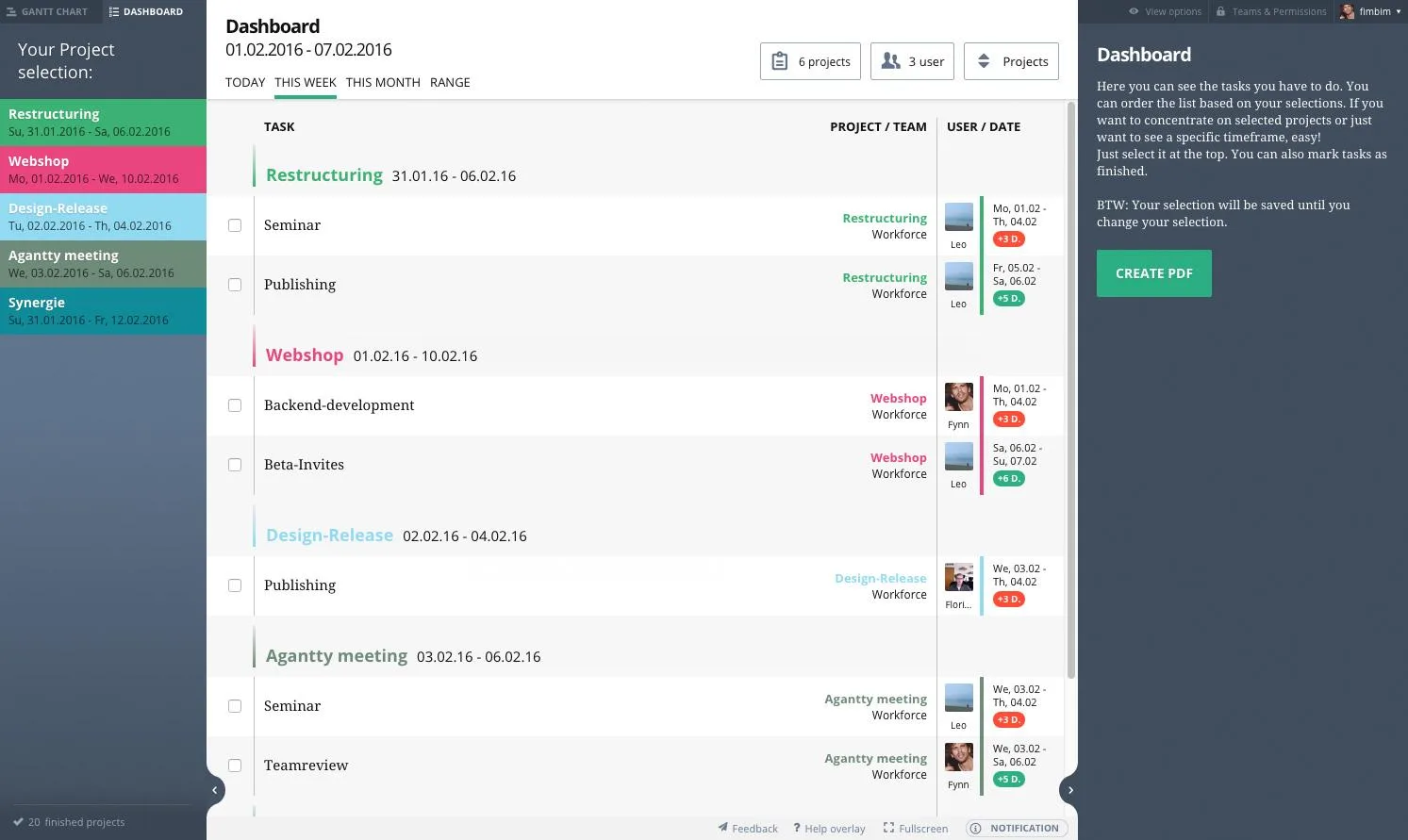Click Leo's avatar on Restructuring Seminar row

coord(959,217)
